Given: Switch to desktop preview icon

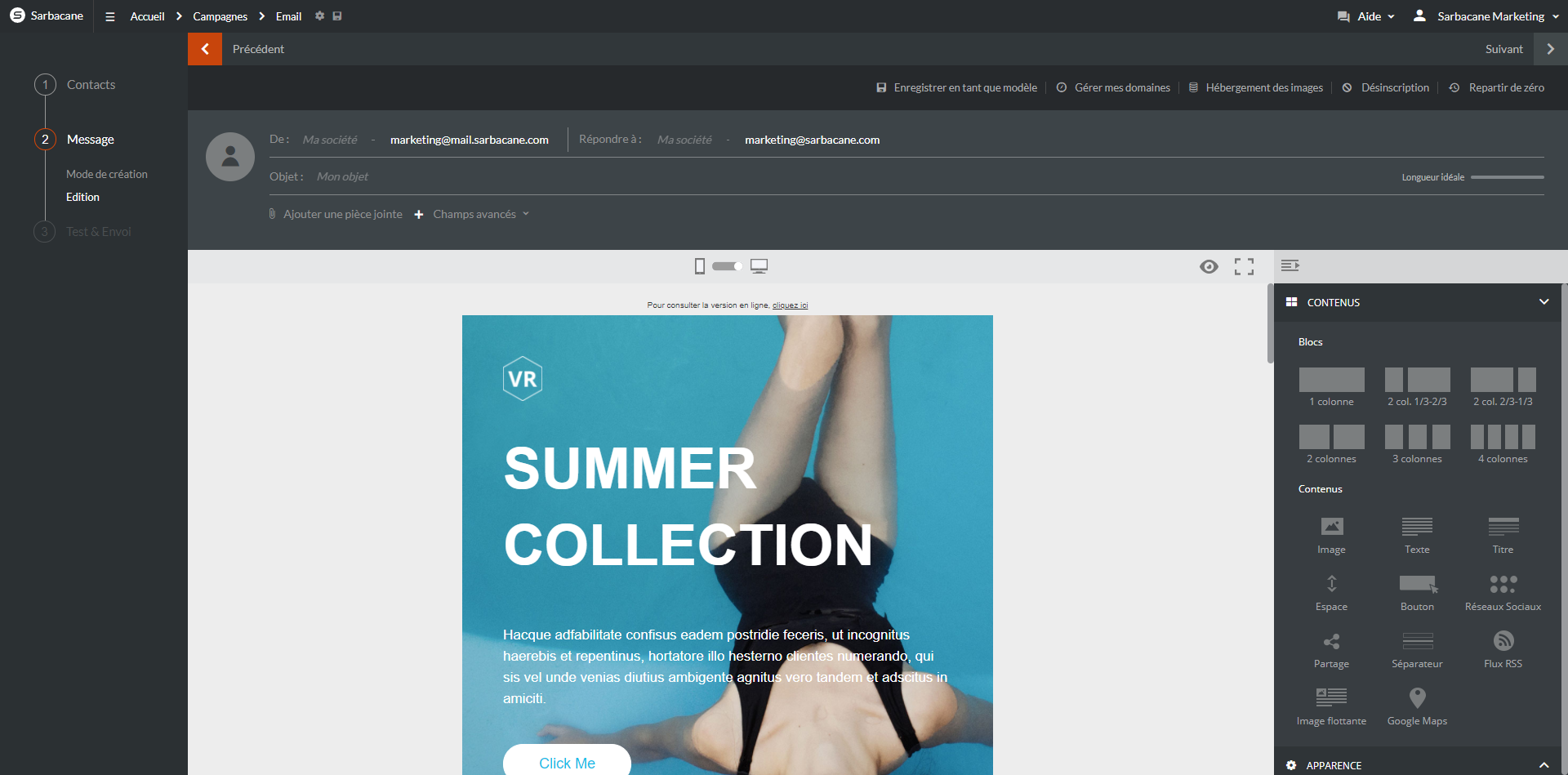Looking at the screenshot, I should (x=759, y=266).
